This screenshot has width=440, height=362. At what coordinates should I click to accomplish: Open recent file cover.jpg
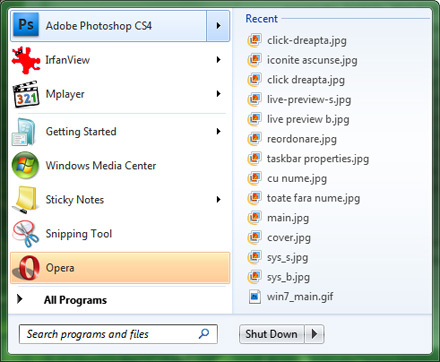pyautogui.click(x=289, y=238)
